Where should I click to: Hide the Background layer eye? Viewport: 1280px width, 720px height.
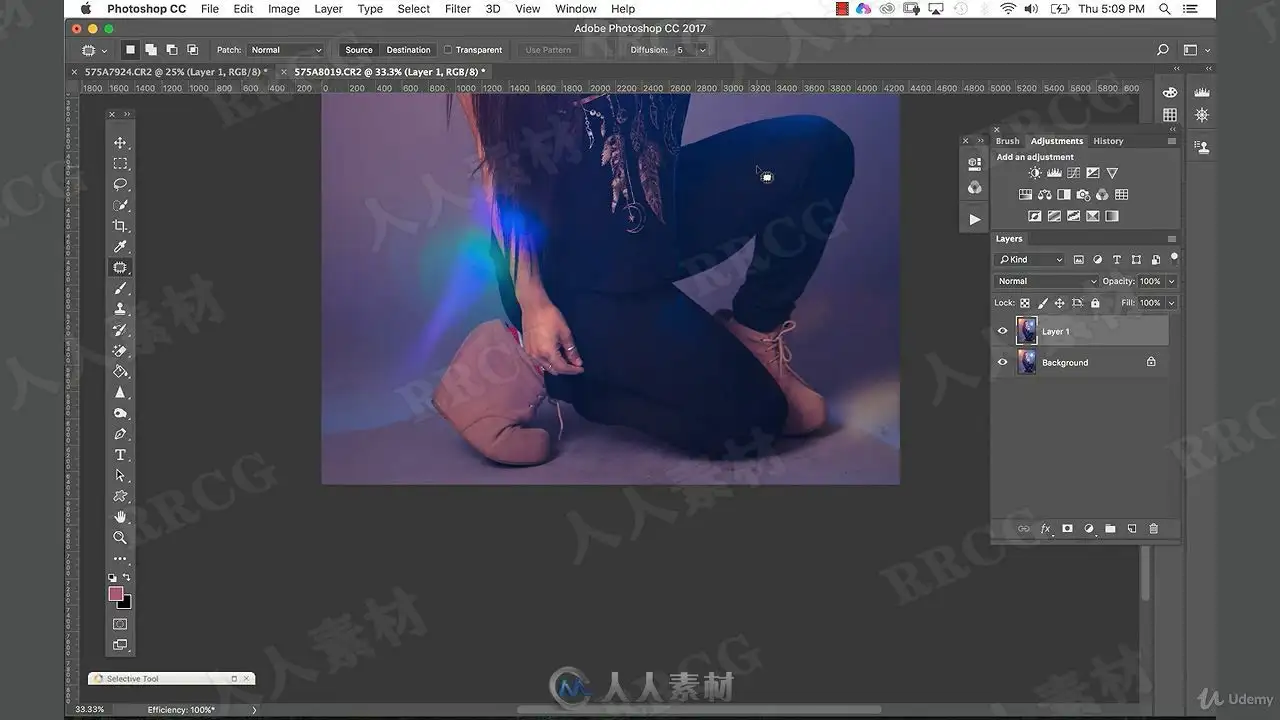[1003, 362]
